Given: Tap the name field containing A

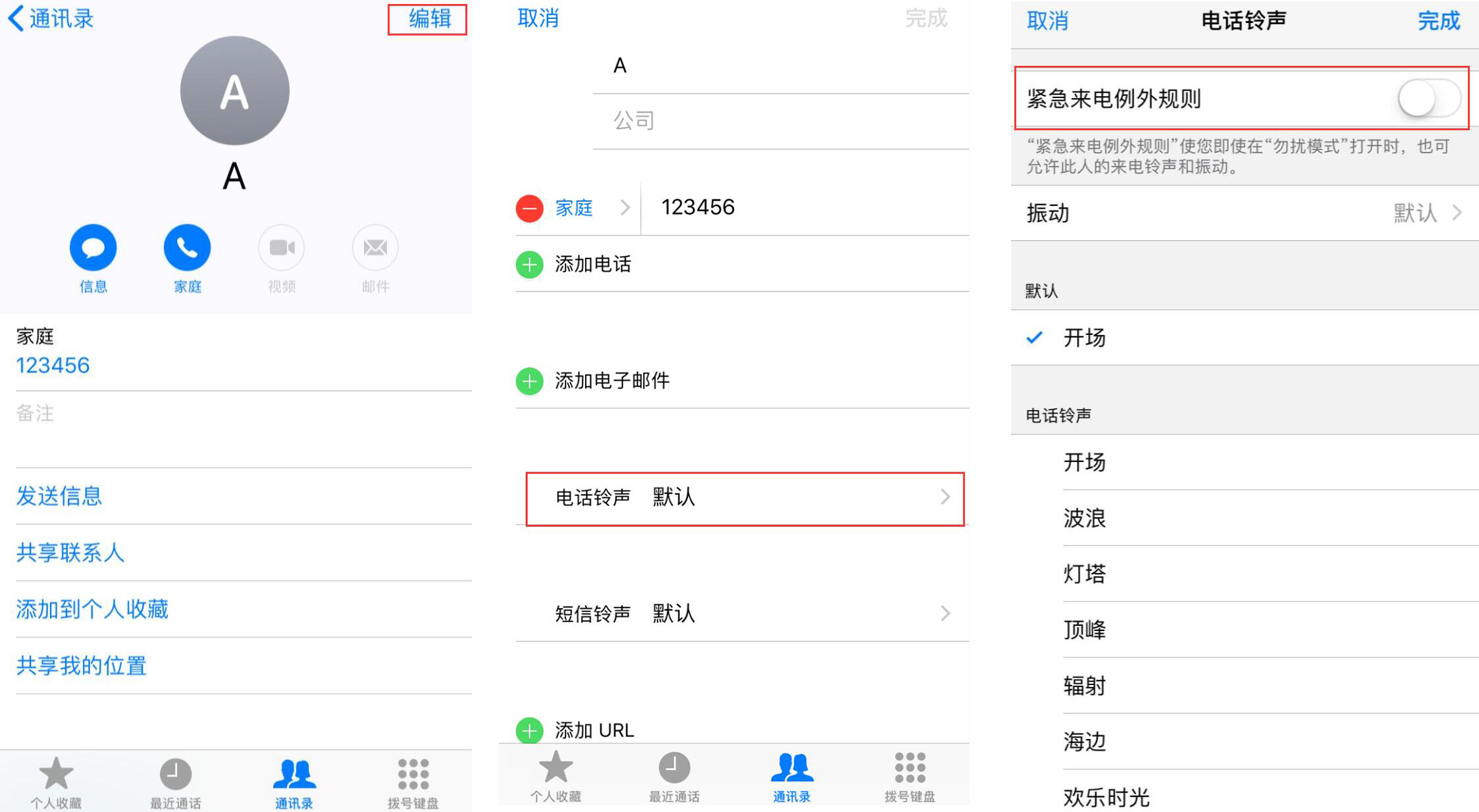Looking at the screenshot, I should point(781,66).
